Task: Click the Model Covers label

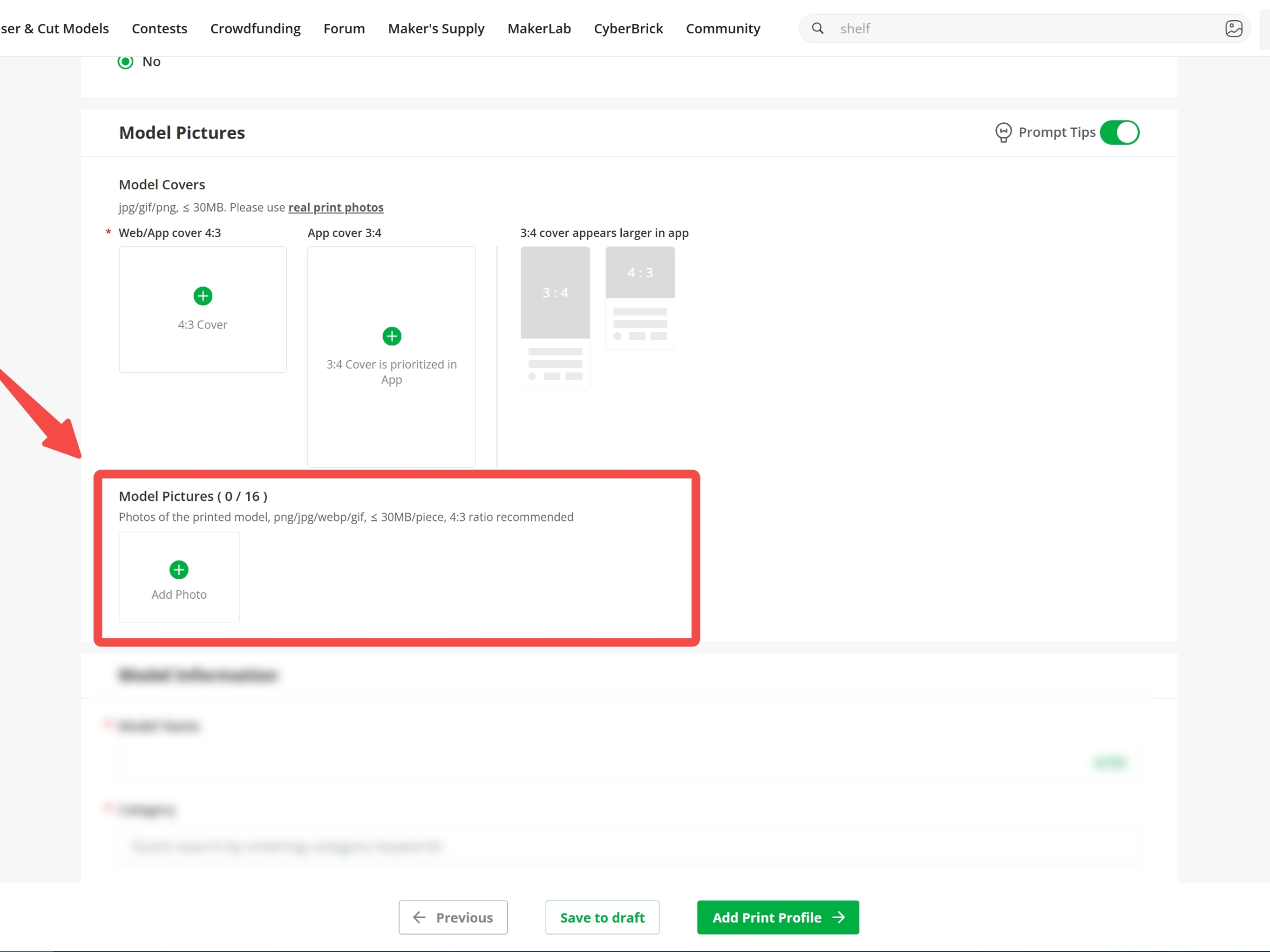Action: point(162,184)
